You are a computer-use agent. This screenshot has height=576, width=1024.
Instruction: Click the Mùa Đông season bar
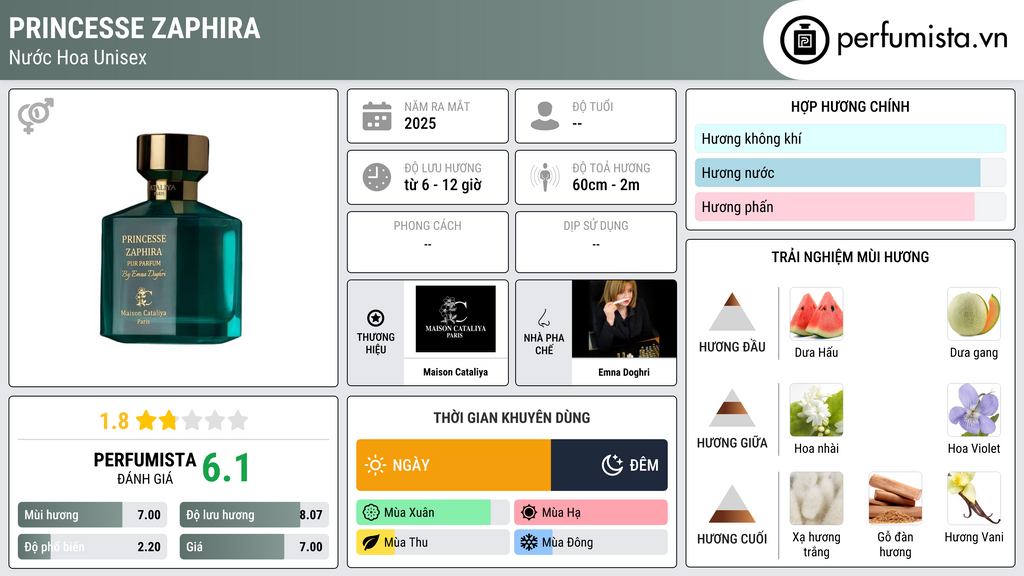(590, 542)
